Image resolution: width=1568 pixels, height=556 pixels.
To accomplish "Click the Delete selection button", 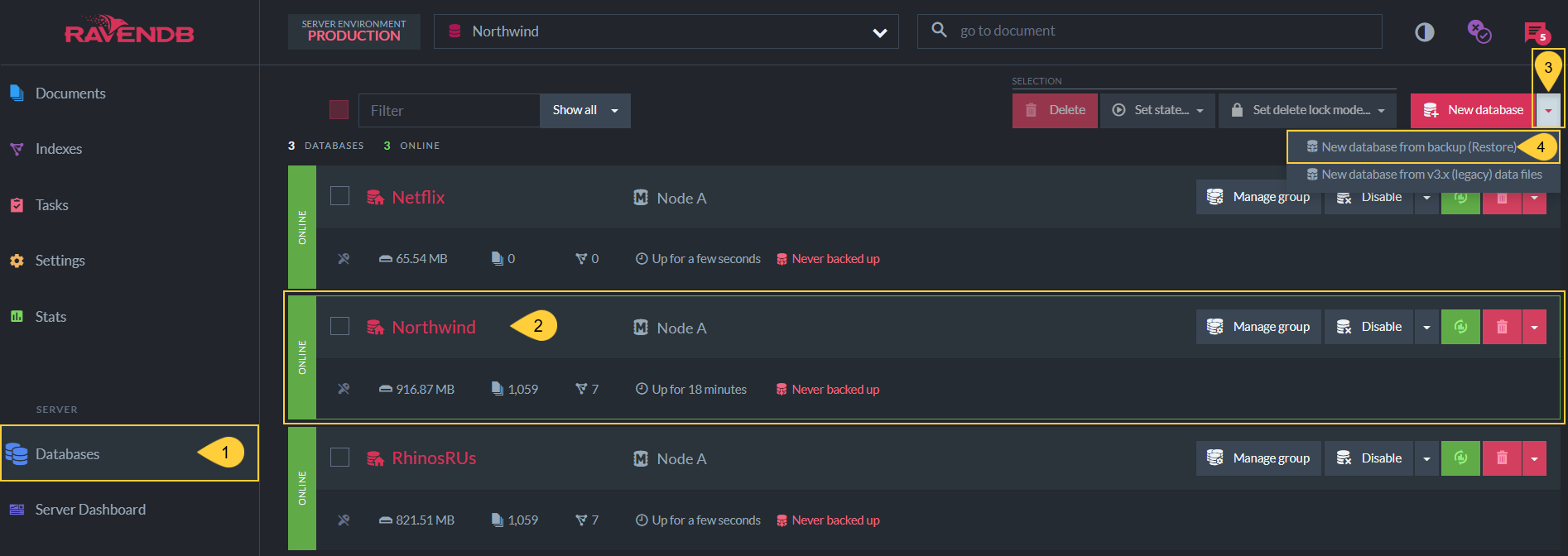I will click(x=1055, y=110).
